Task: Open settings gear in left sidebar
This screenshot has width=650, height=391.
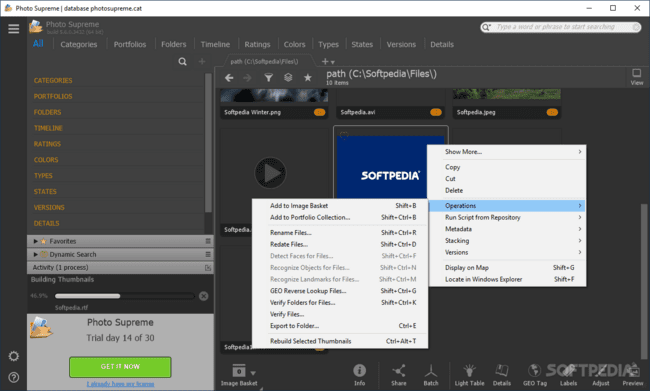Action: (14, 356)
